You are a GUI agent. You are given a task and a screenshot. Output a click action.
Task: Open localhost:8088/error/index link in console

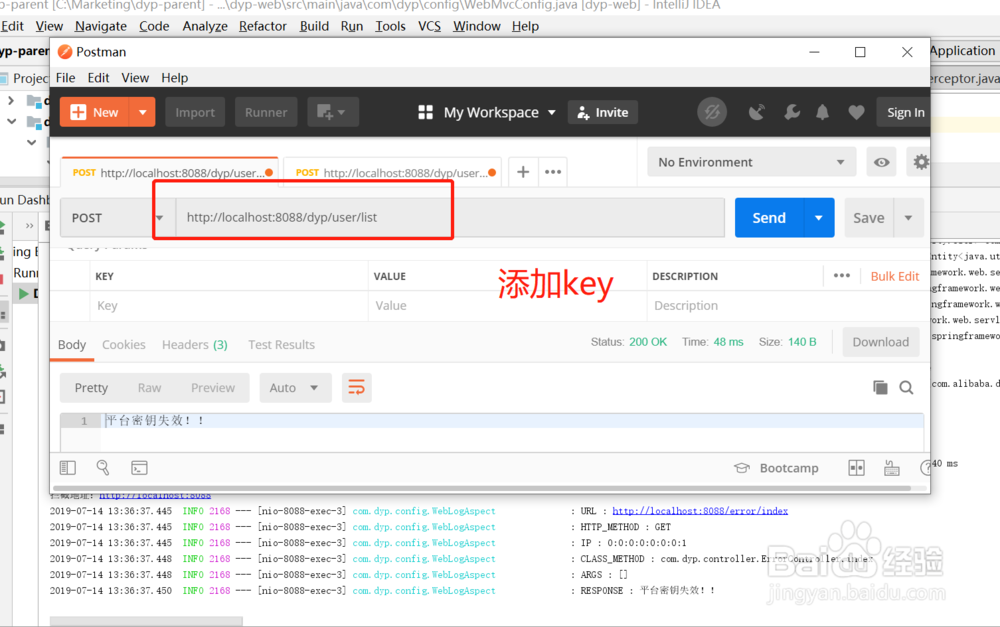tap(700, 511)
